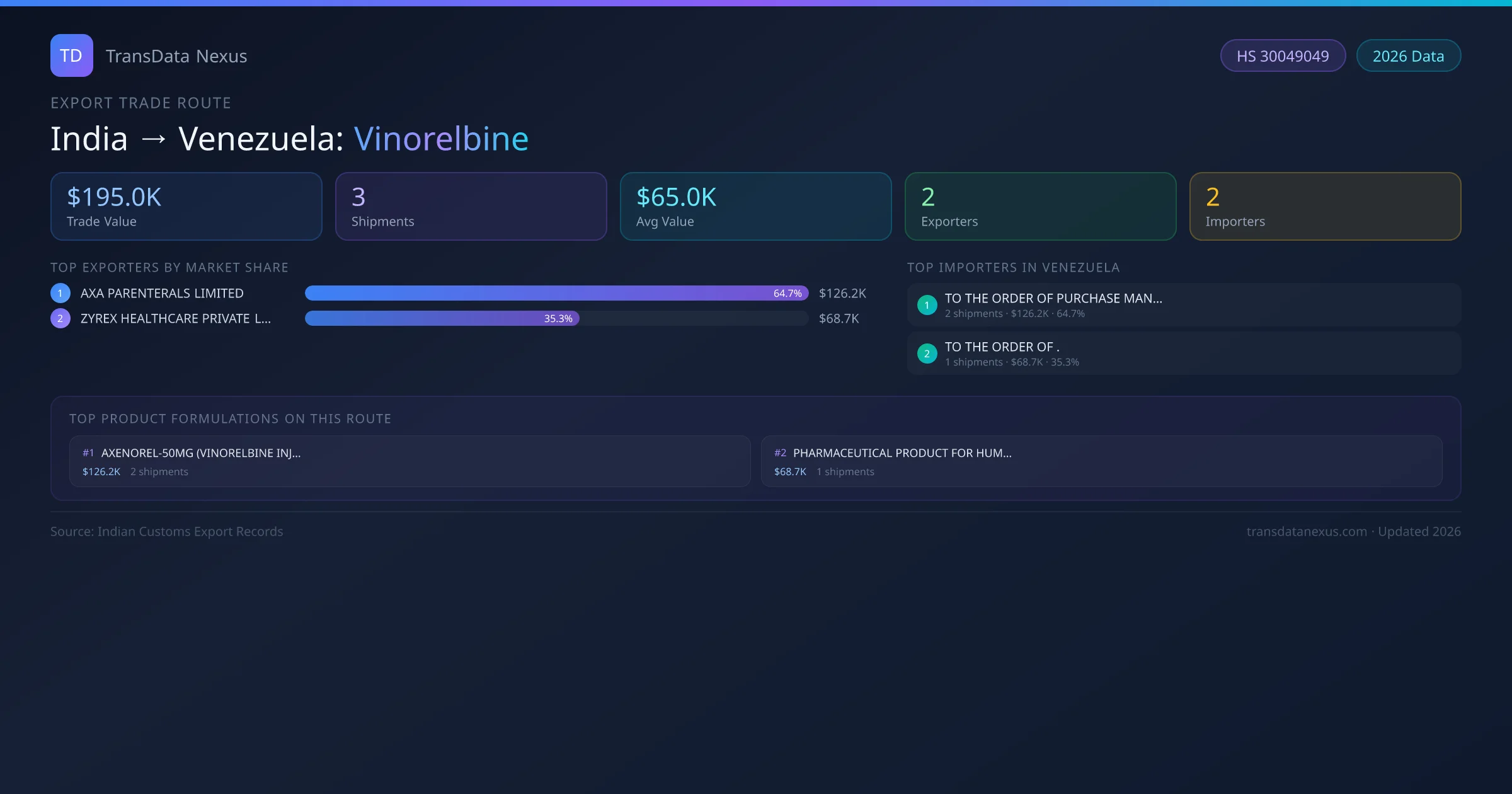The height and width of the screenshot is (794, 1512).
Task: Open TO THE ORDER OF PURCHASE MAN... importer
Action: pos(1053,299)
